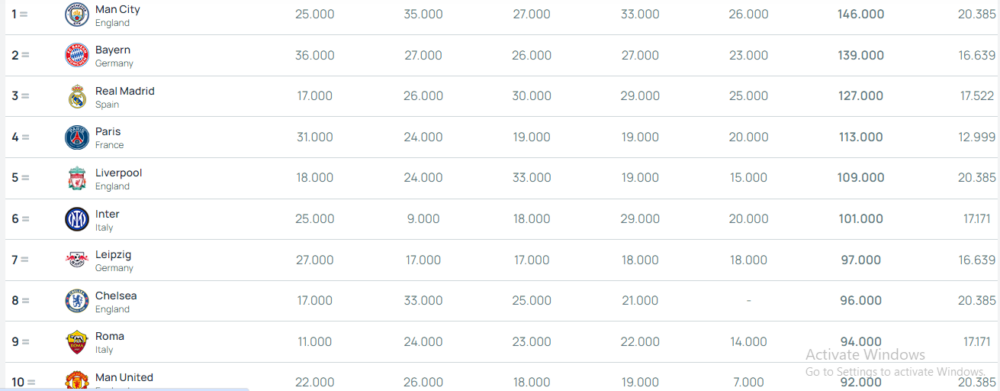Click the Liverpool club crest
Image resolution: width=1000 pixels, height=391 pixels.
77,178
